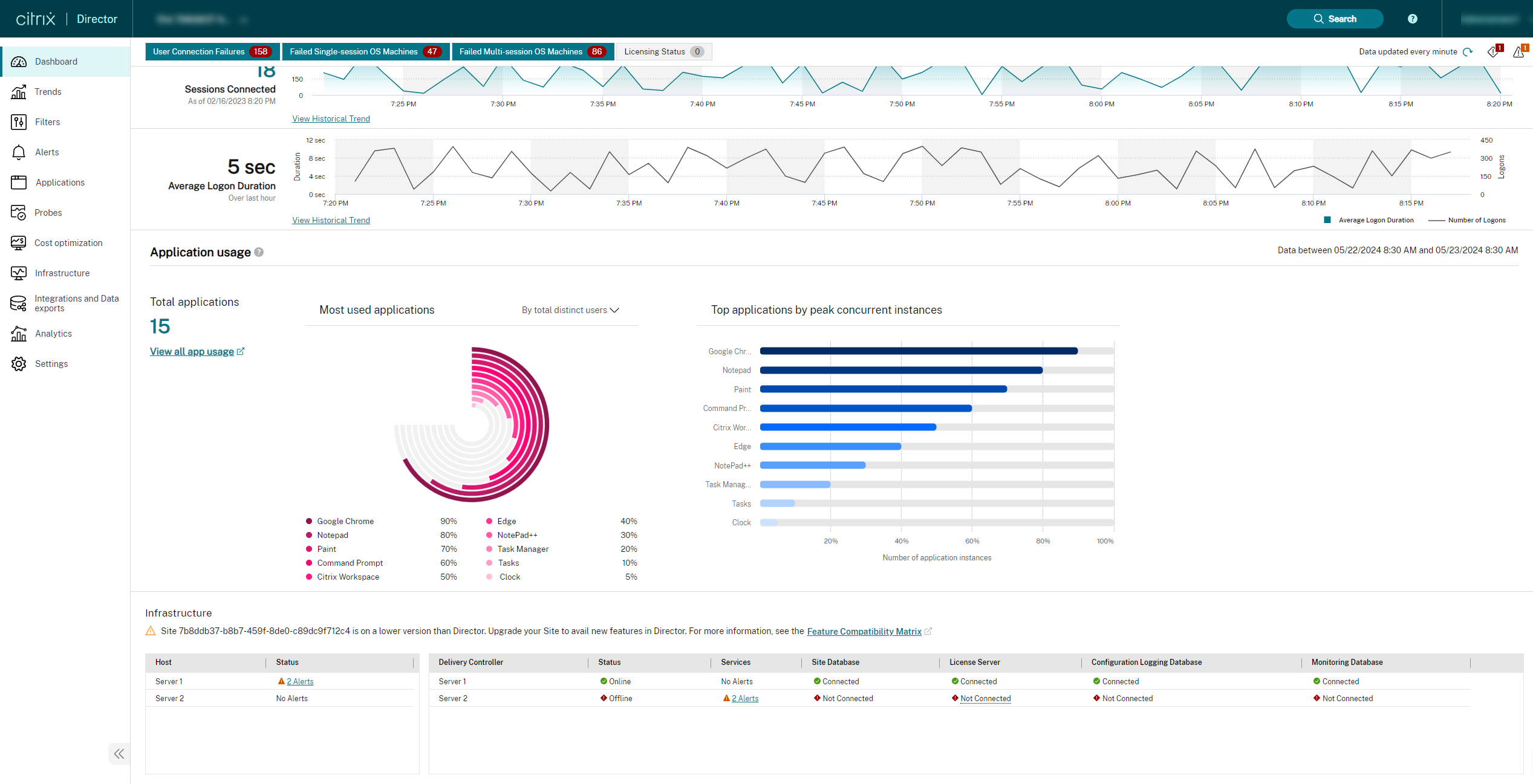Select the Applications tab in sidebar
This screenshot has width=1533, height=784.
click(59, 182)
